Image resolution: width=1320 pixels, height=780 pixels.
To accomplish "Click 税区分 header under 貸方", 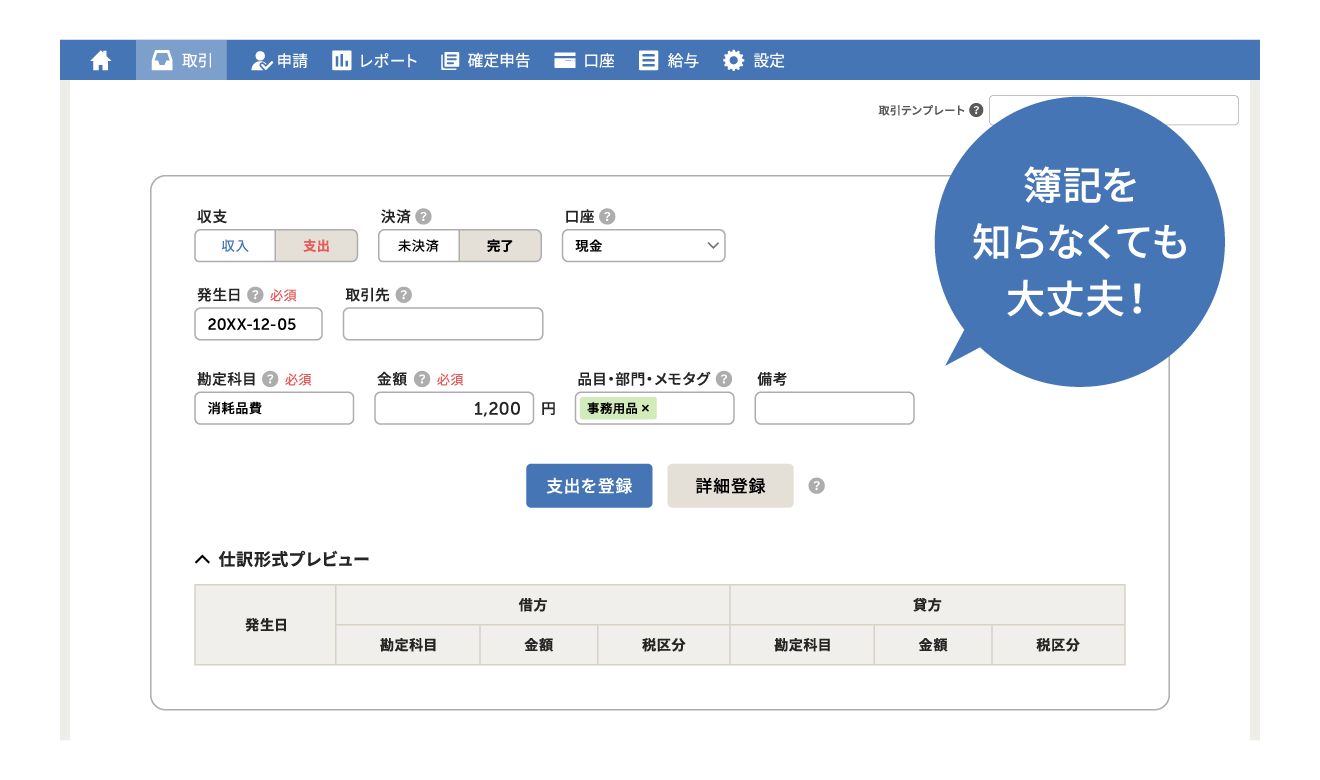I will point(1058,645).
